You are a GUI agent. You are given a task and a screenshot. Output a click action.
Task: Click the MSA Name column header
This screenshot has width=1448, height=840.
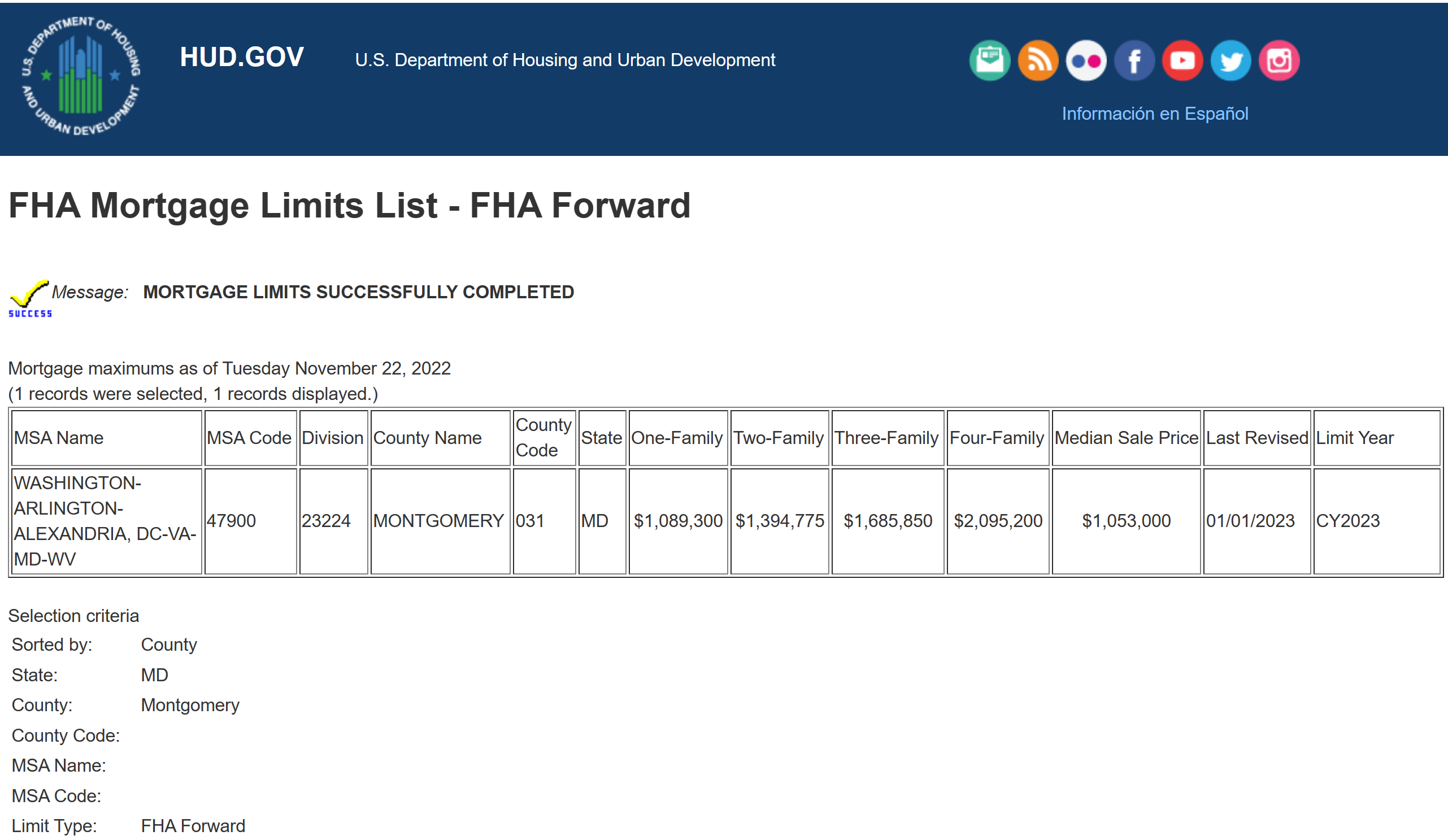pos(107,438)
